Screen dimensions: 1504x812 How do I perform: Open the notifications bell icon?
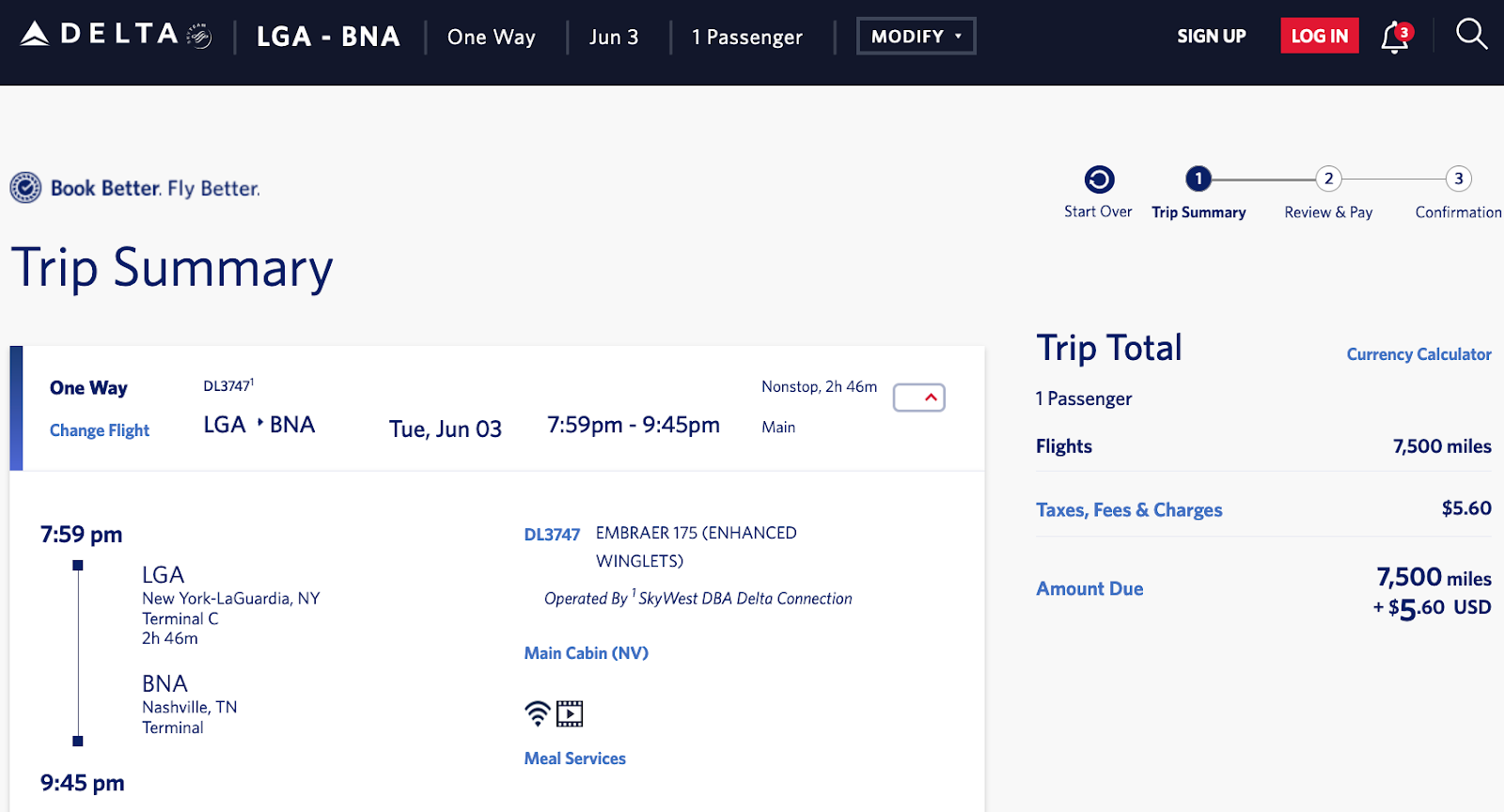pyautogui.click(x=1394, y=38)
